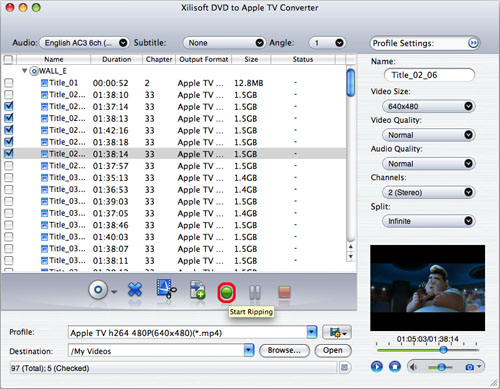Uncheck the checkbox for 01:38:13 title
This screenshot has height=389, width=500.
point(9,118)
